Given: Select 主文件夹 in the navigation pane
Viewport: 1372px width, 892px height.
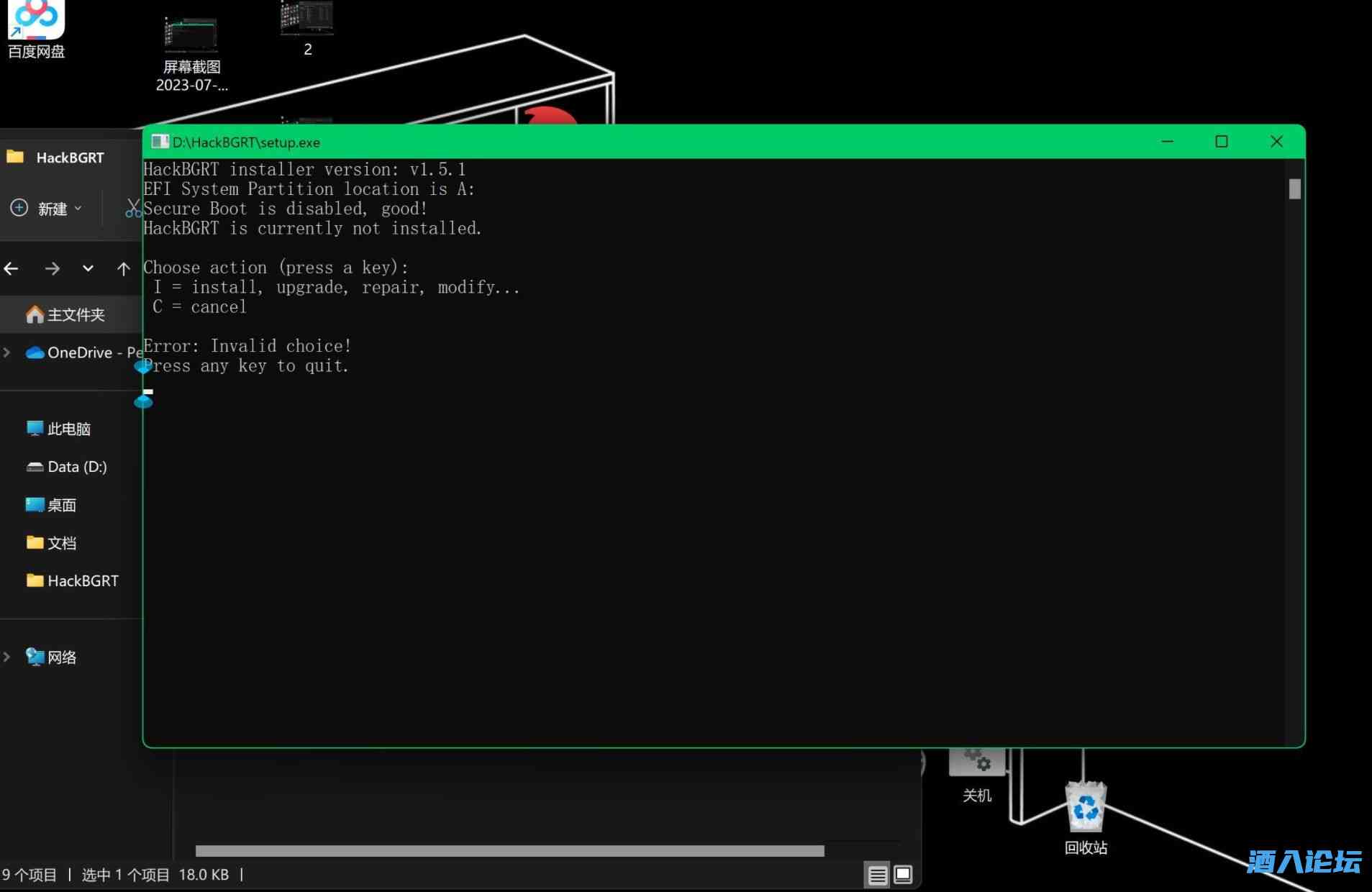Looking at the screenshot, I should pos(75,314).
